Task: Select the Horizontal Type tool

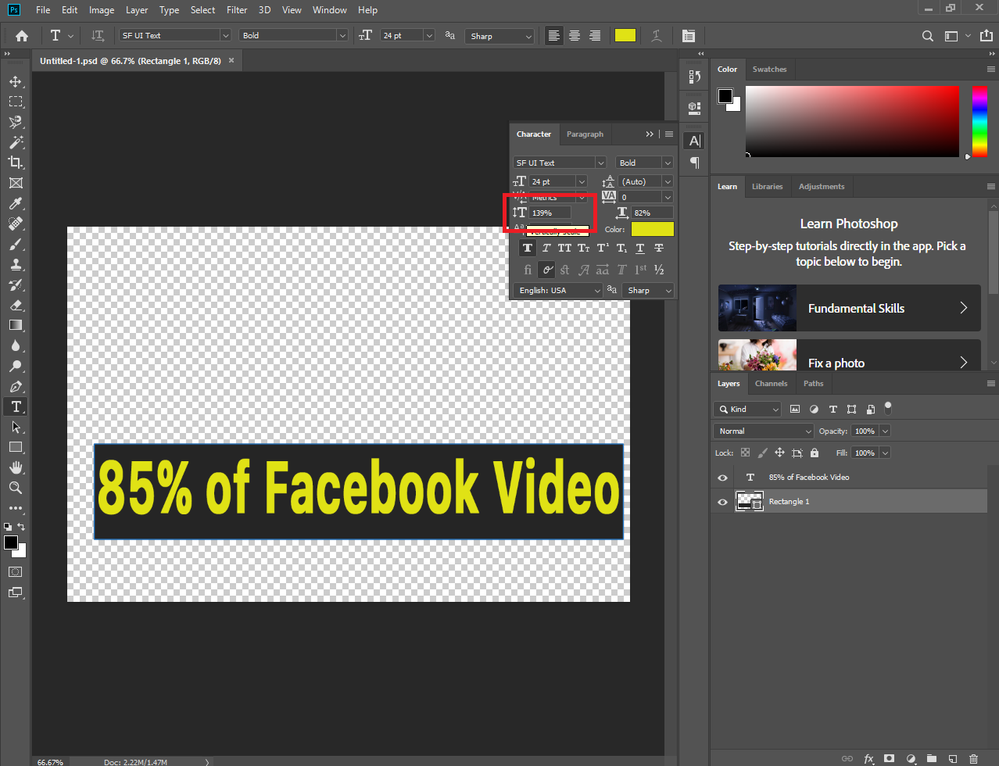Action: [15, 407]
